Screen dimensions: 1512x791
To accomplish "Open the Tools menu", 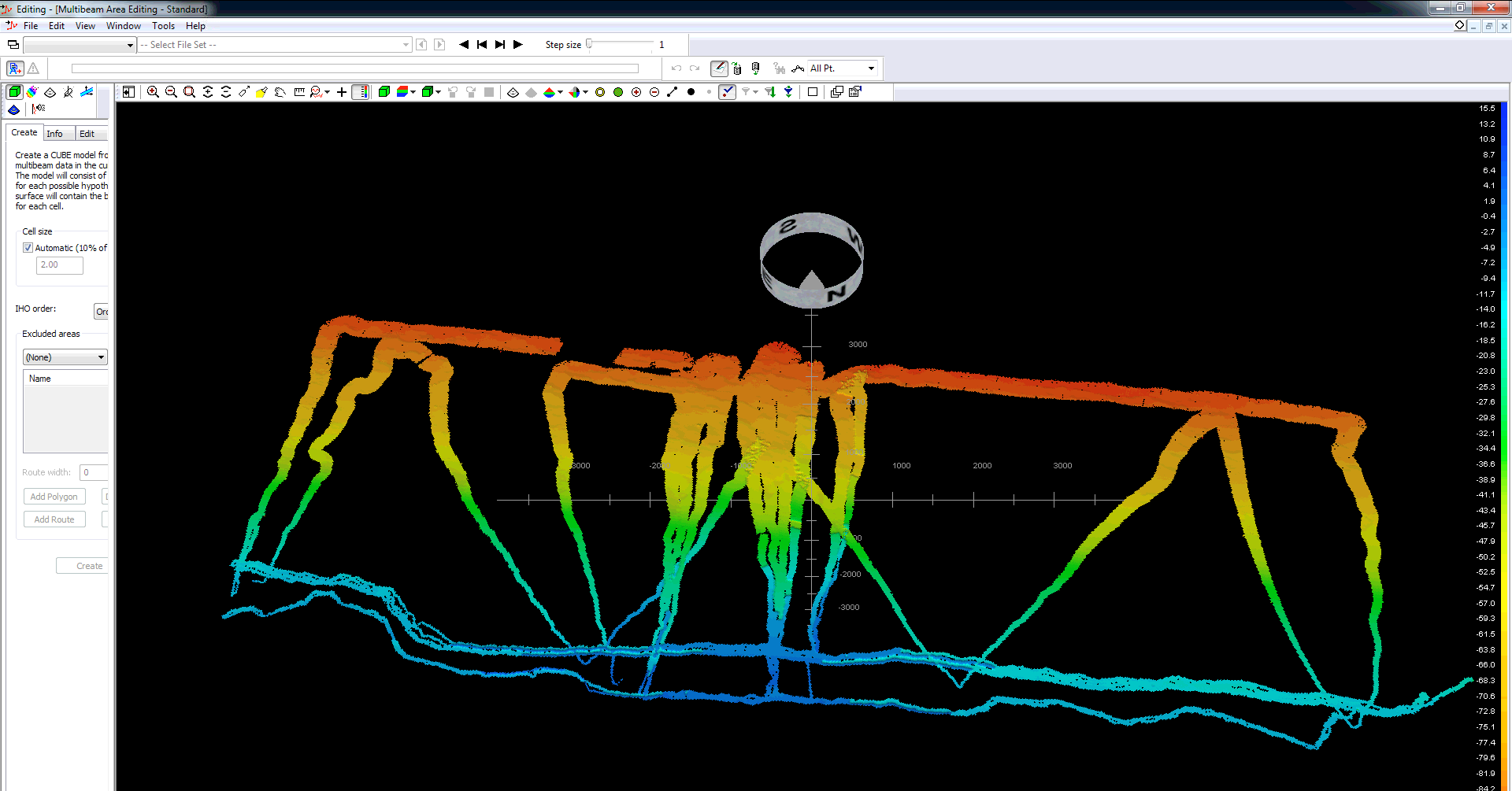I will tap(163, 26).
